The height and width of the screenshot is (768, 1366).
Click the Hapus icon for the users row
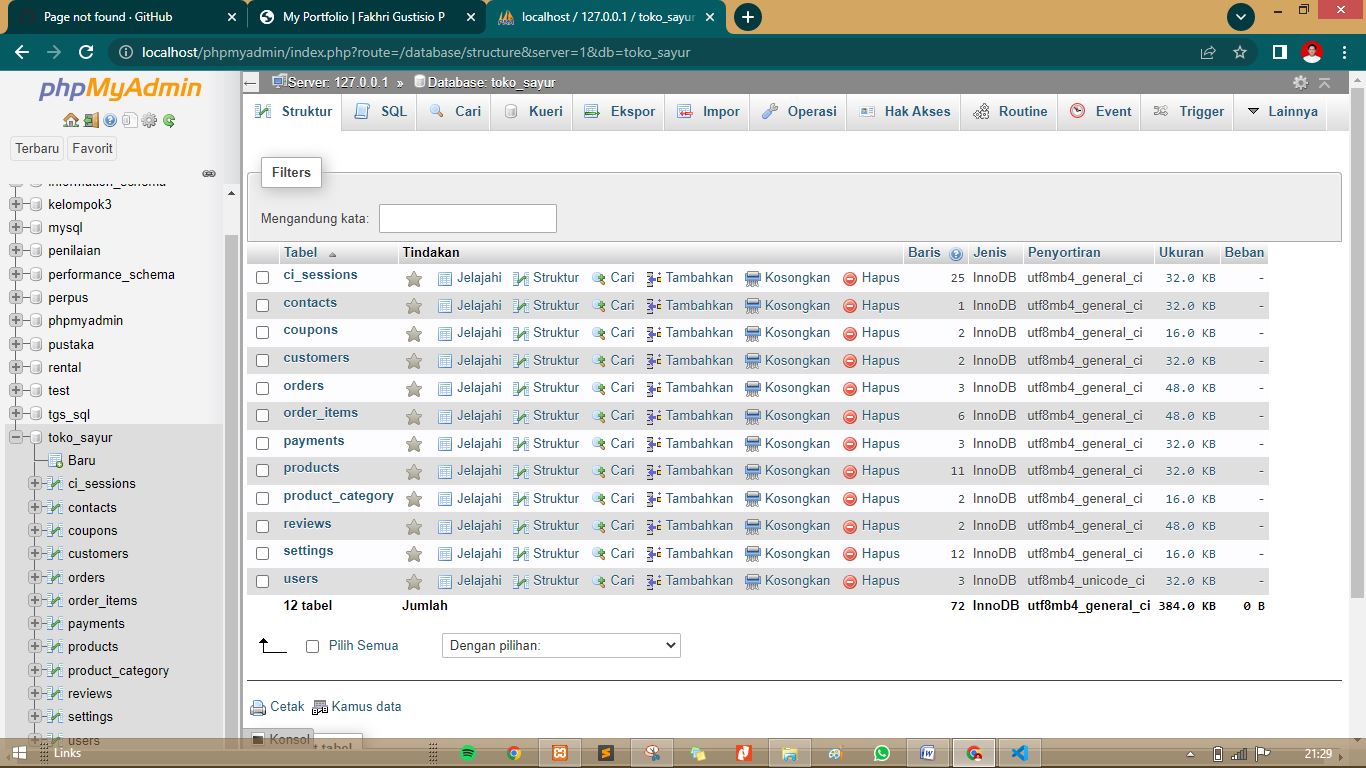point(850,581)
